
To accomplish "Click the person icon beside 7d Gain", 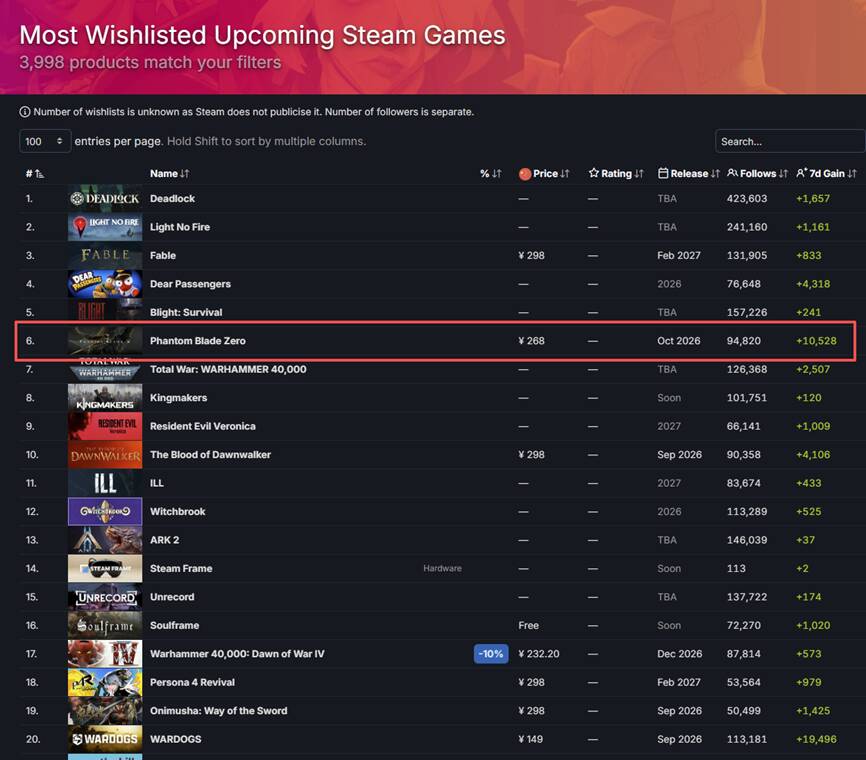I will (802, 173).
